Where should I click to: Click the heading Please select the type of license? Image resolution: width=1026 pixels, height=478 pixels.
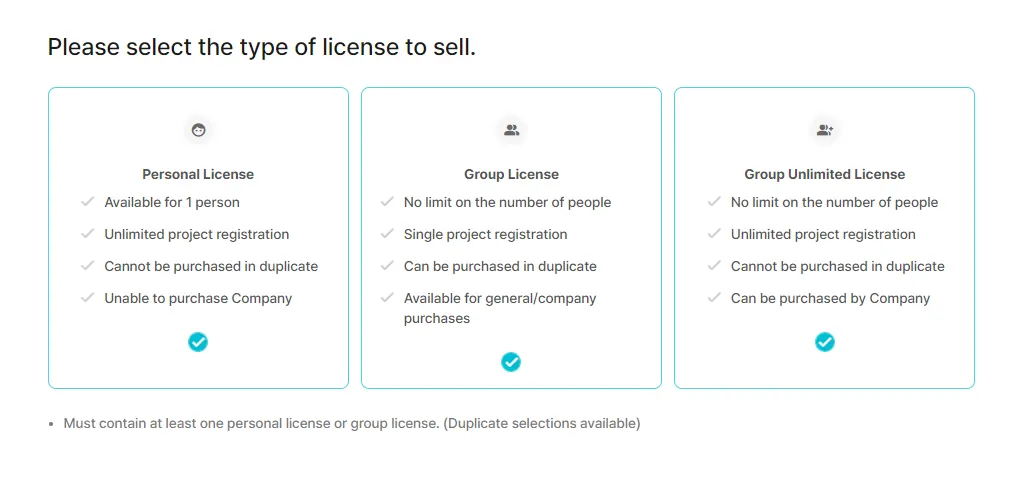tap(262, 48)
